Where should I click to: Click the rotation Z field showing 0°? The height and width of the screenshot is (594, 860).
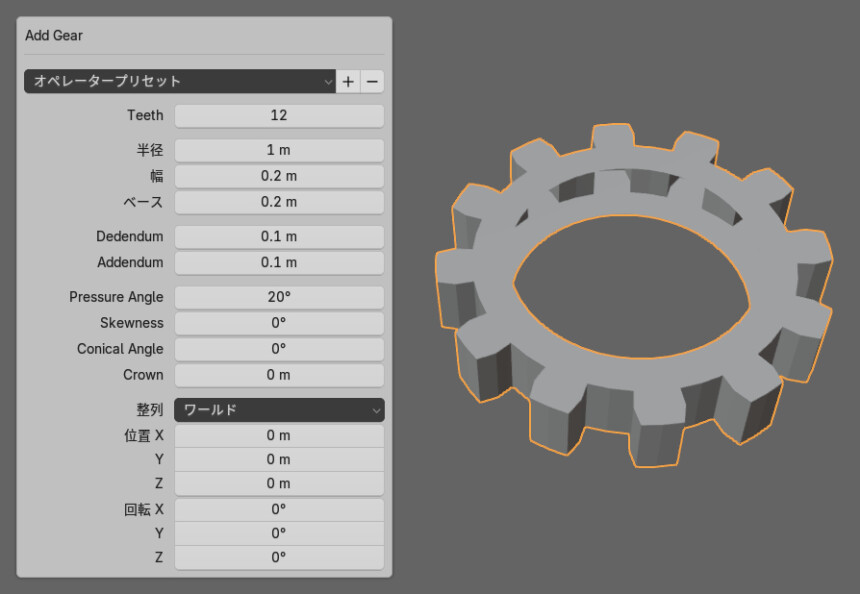279,557
